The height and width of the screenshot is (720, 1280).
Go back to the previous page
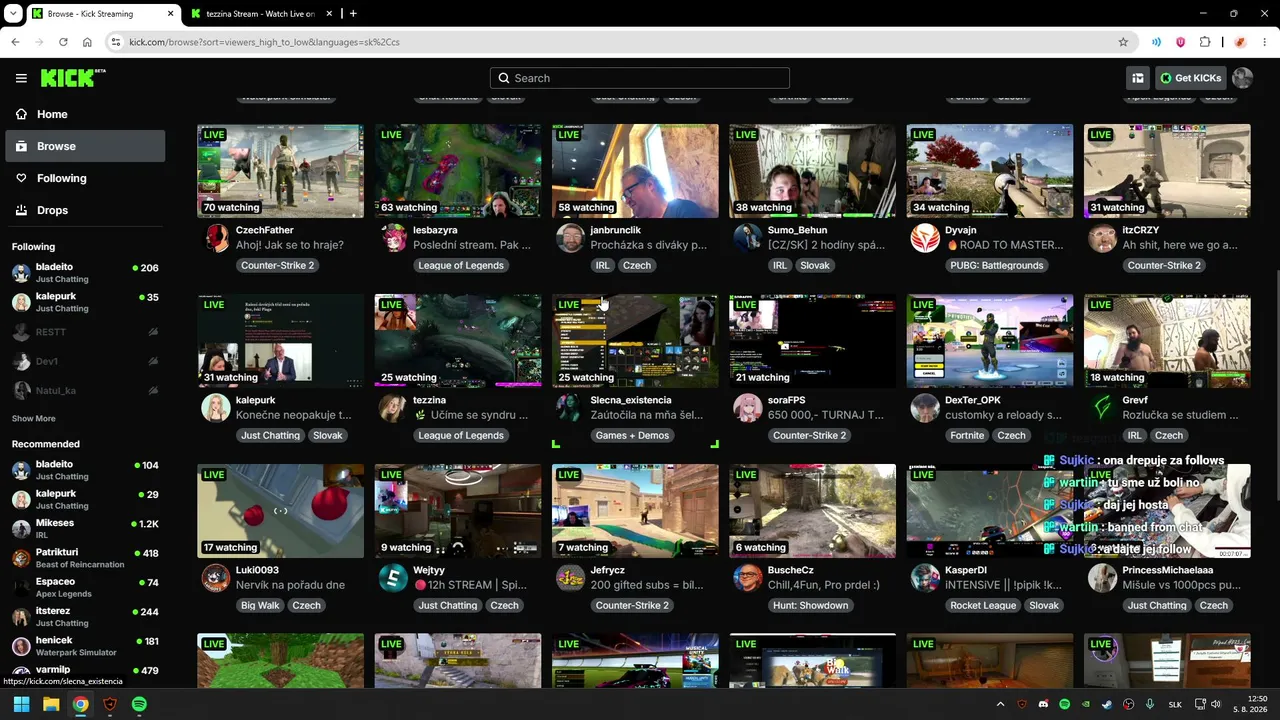point(15,42)
